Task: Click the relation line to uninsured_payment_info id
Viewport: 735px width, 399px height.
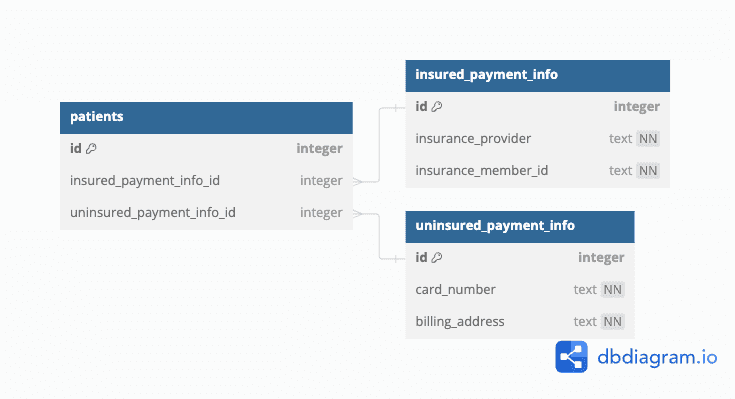Action: (379, 236)
